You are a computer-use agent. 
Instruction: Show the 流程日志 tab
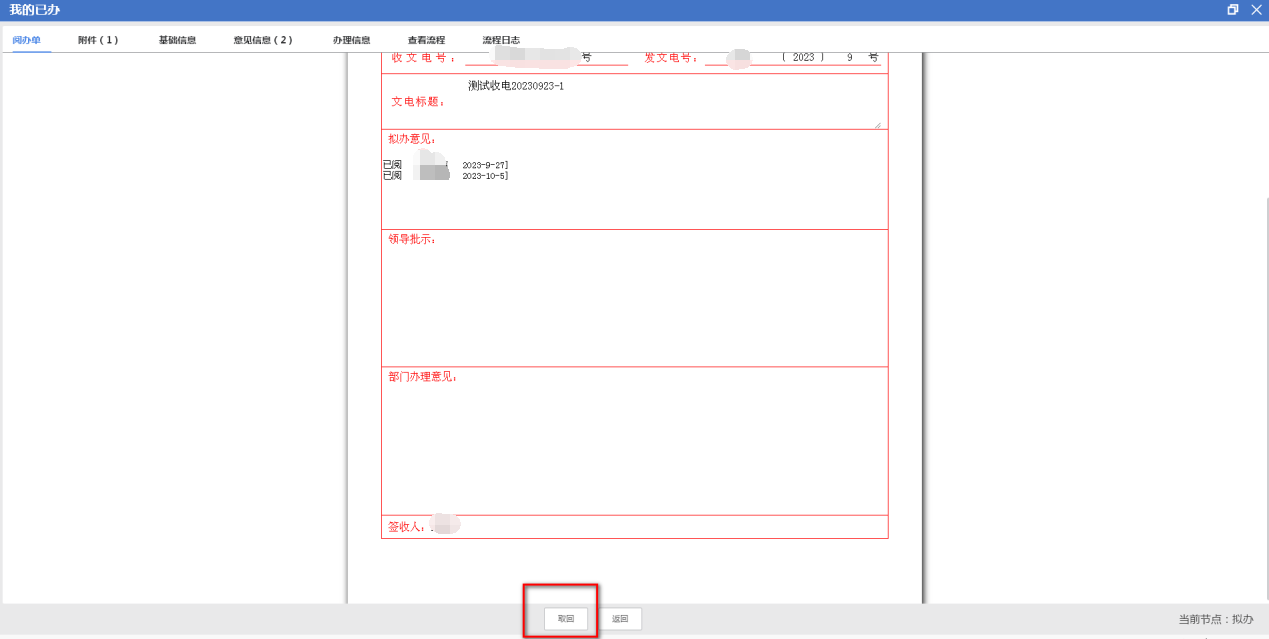[501, 40]
